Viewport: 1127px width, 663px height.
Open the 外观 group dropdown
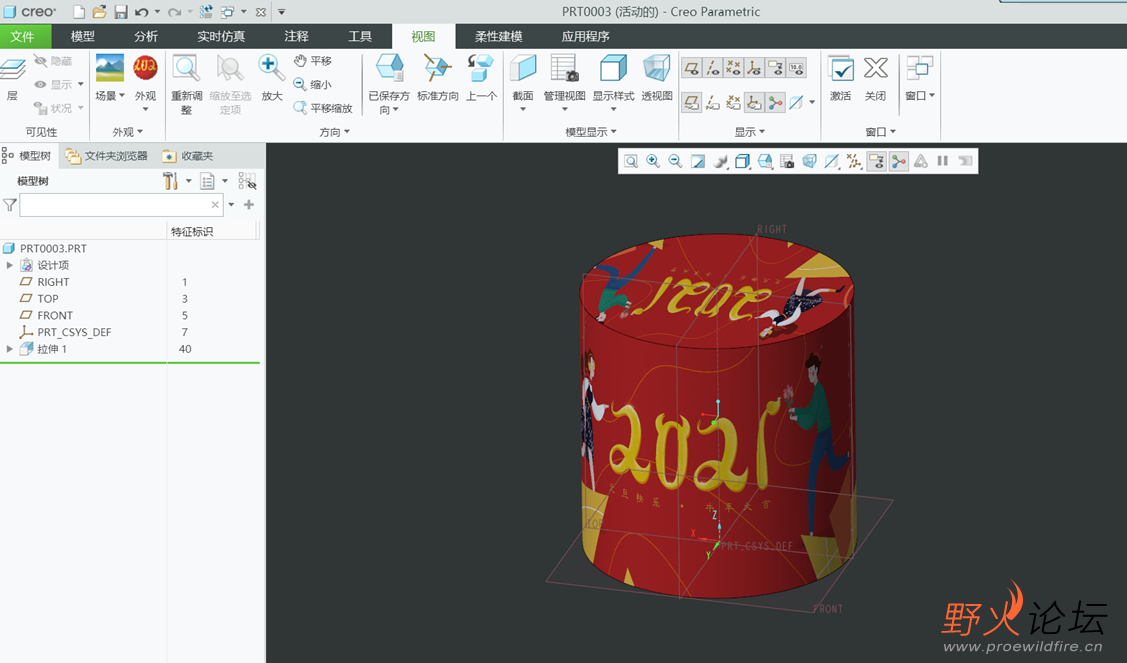(x=128, y=132)
